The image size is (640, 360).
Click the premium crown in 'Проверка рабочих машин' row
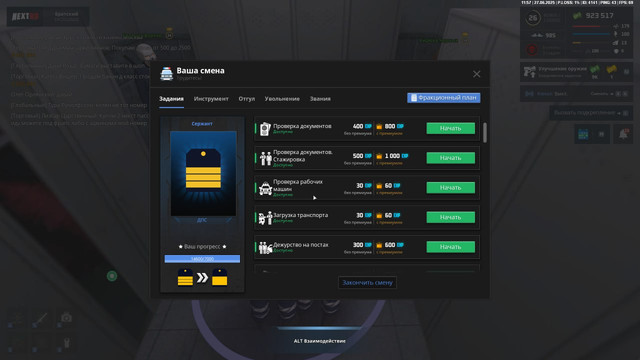(379, 186)
